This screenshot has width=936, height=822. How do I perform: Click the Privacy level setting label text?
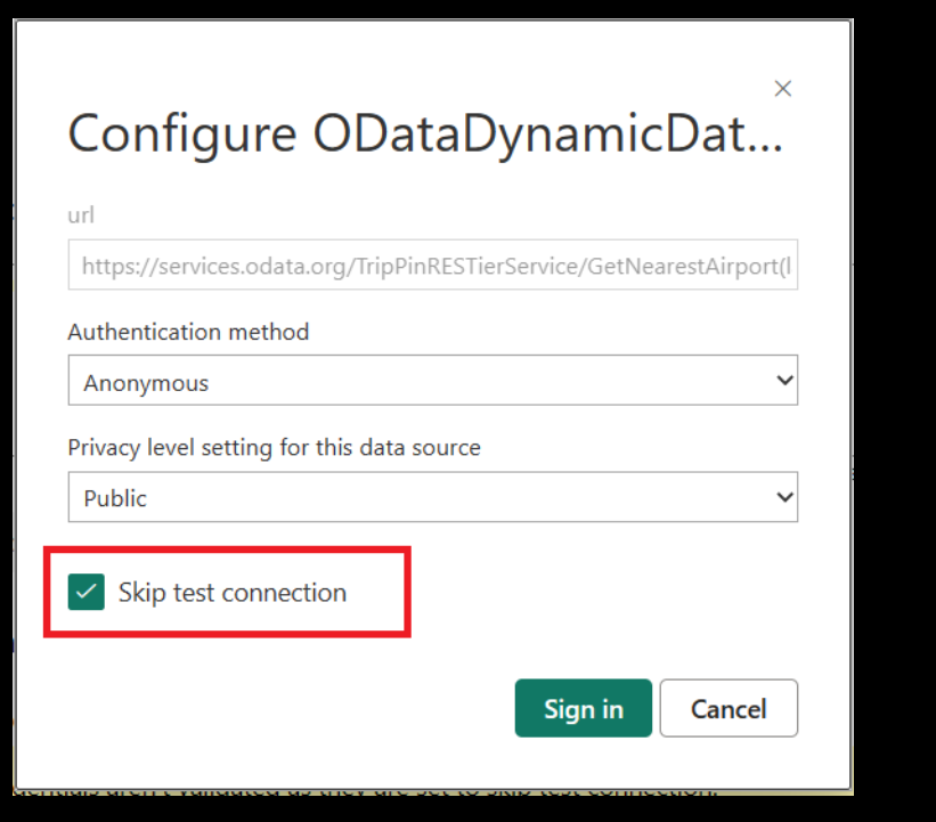tap(274, 447)
